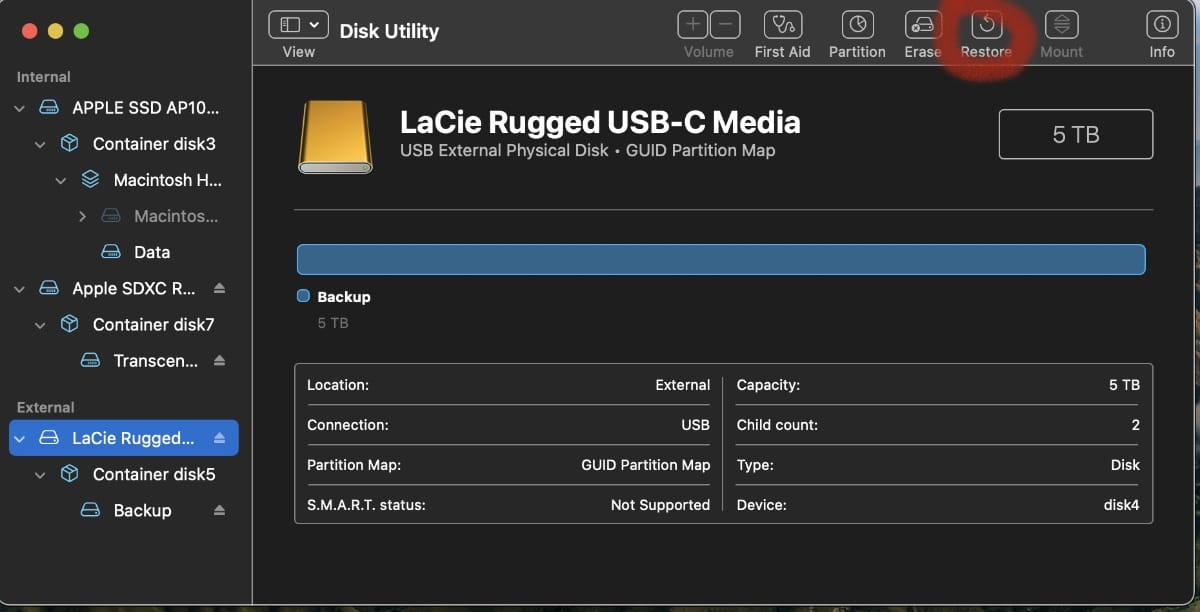
Task: Select Container disk7 in sidebar
Action: coord(153,324)
